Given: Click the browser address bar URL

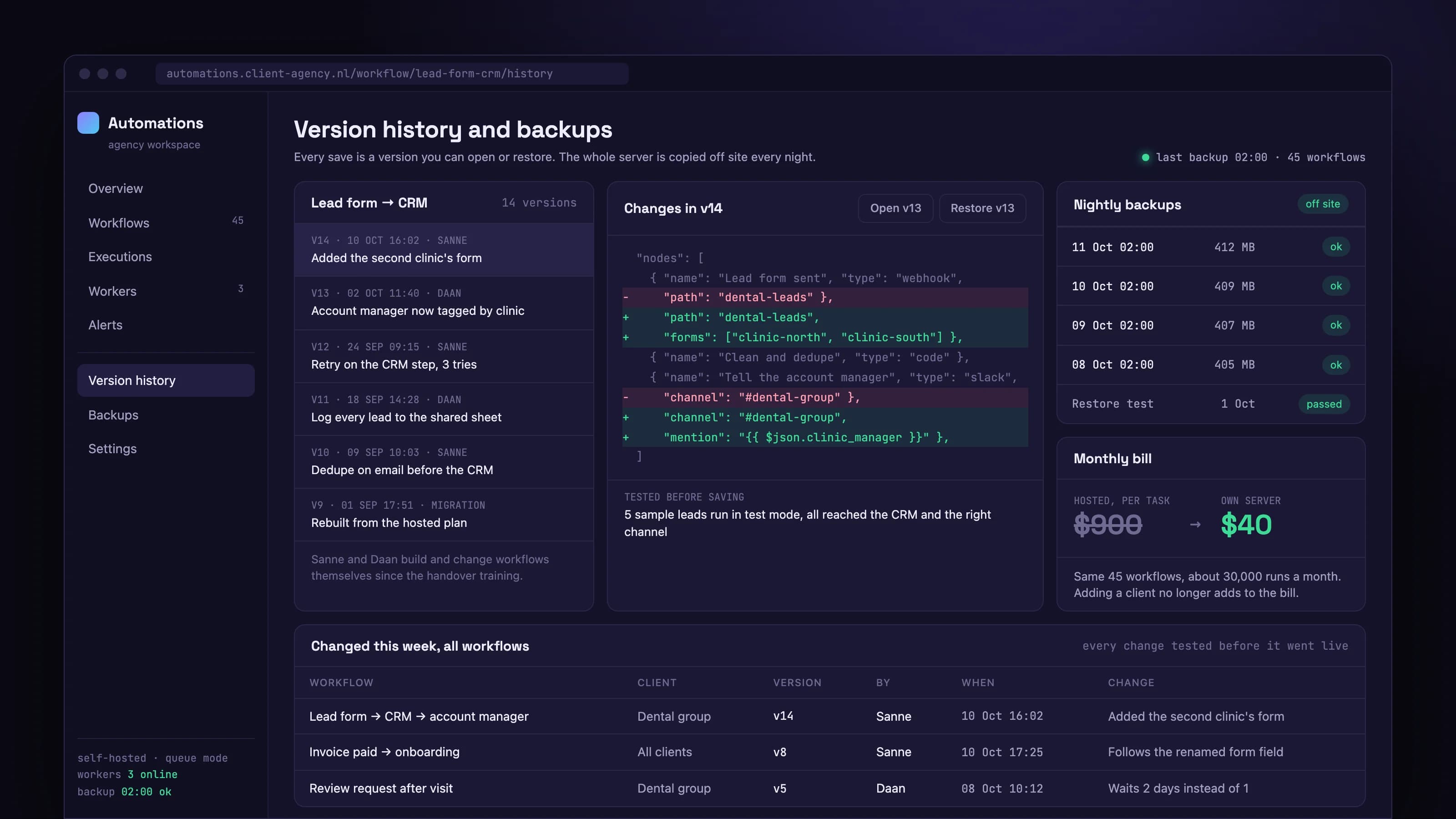Looking at the screenshot, I should (x=392, y=73).
